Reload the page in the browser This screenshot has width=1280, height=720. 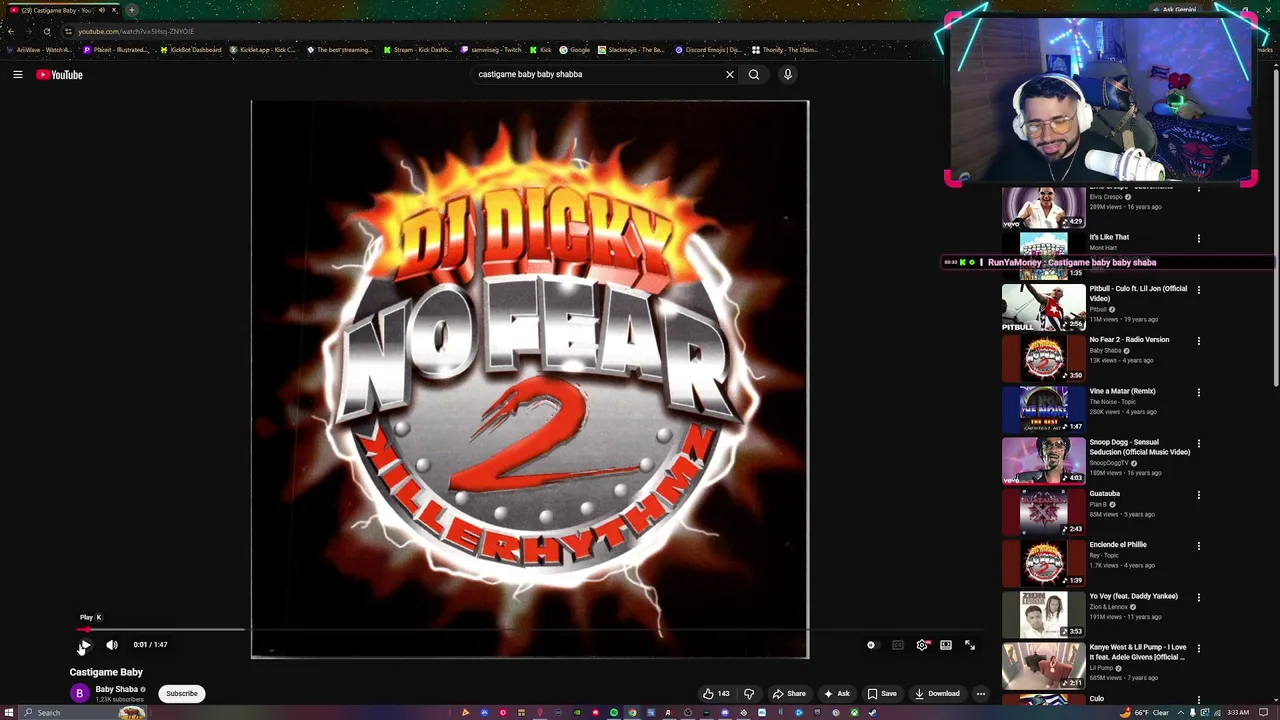point(47,31)
